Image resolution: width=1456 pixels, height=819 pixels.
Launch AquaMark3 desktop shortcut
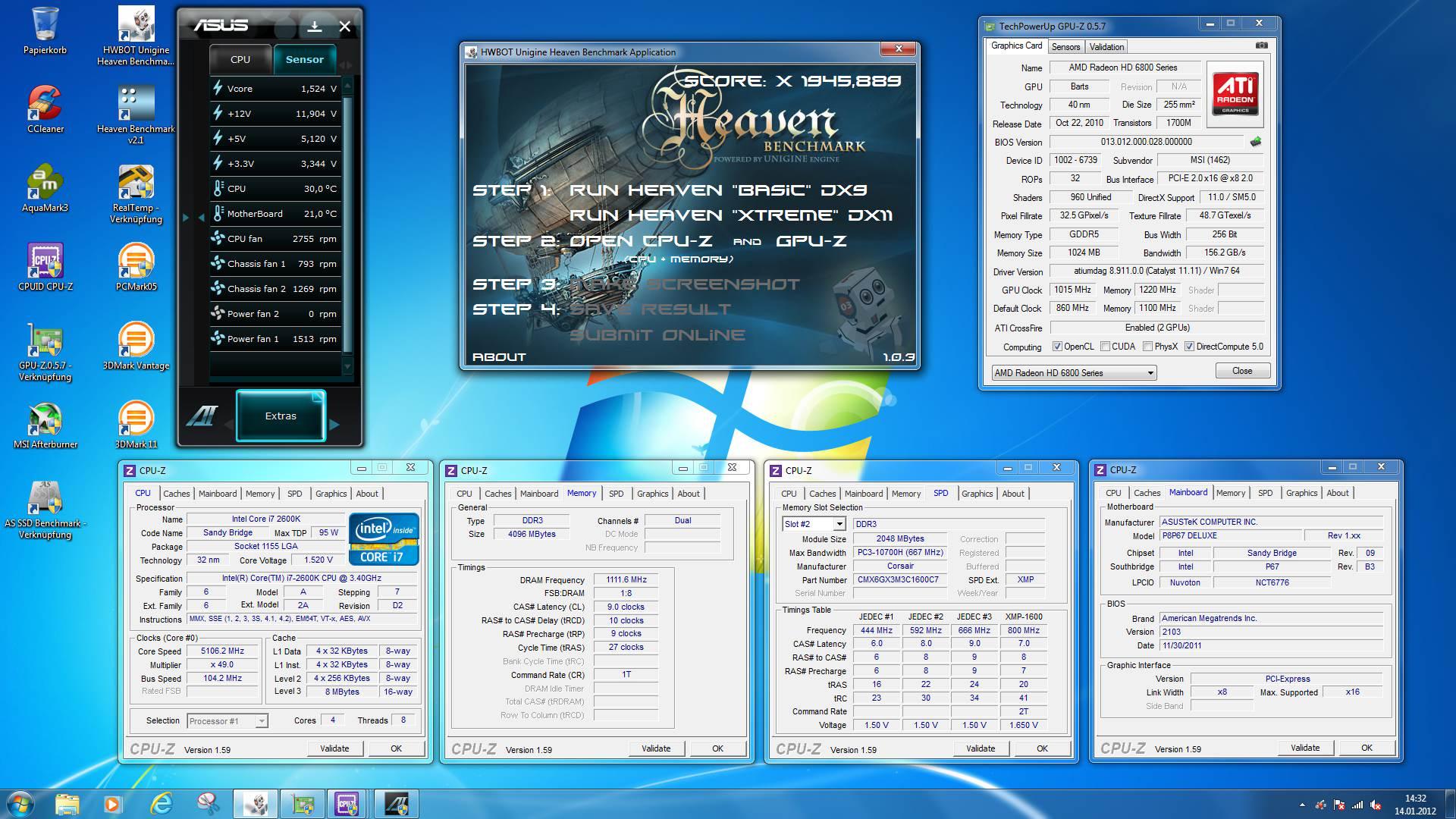click(x=45, y=188)
